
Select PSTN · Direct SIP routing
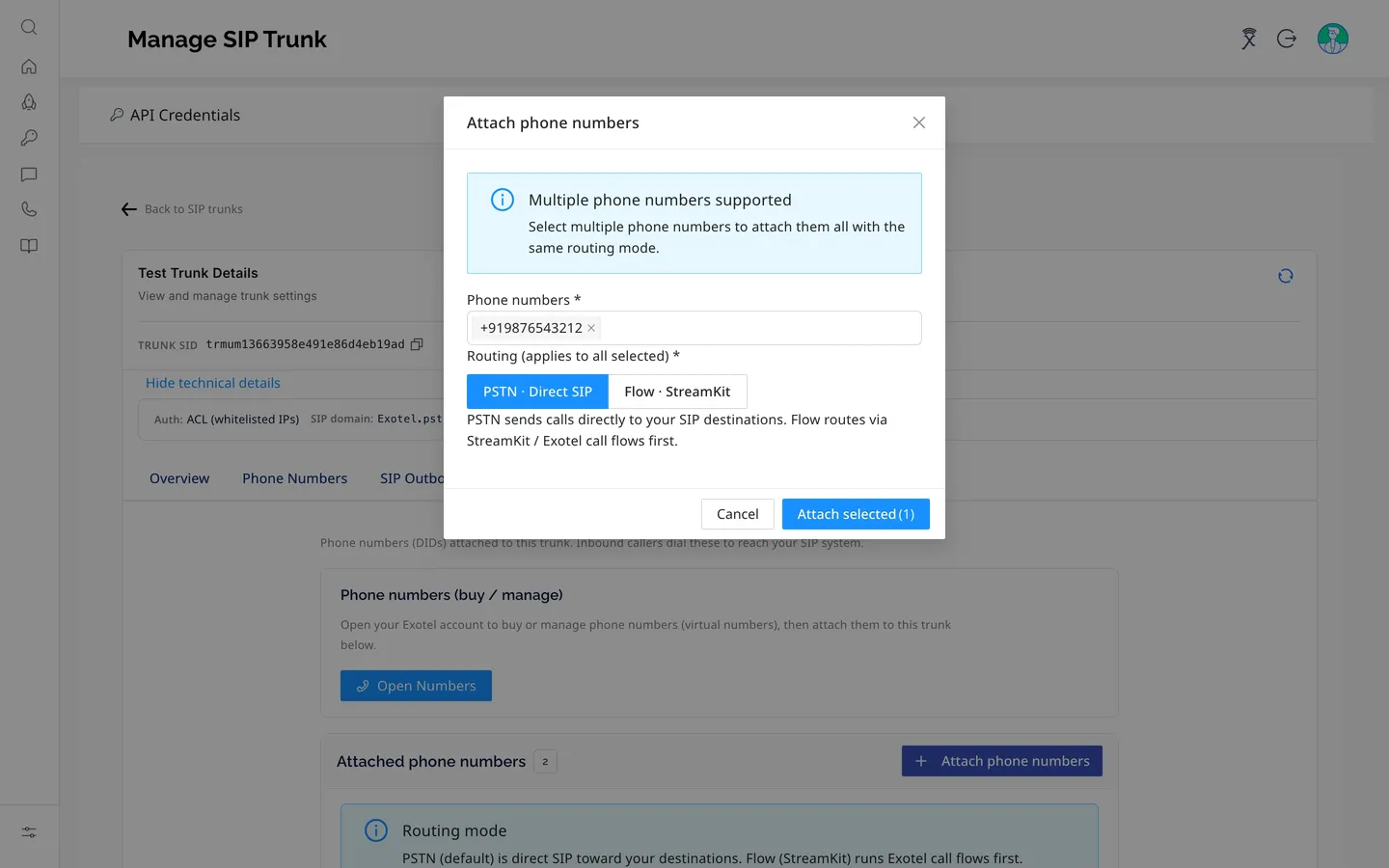pyautogui.click(x=537, y=392)
